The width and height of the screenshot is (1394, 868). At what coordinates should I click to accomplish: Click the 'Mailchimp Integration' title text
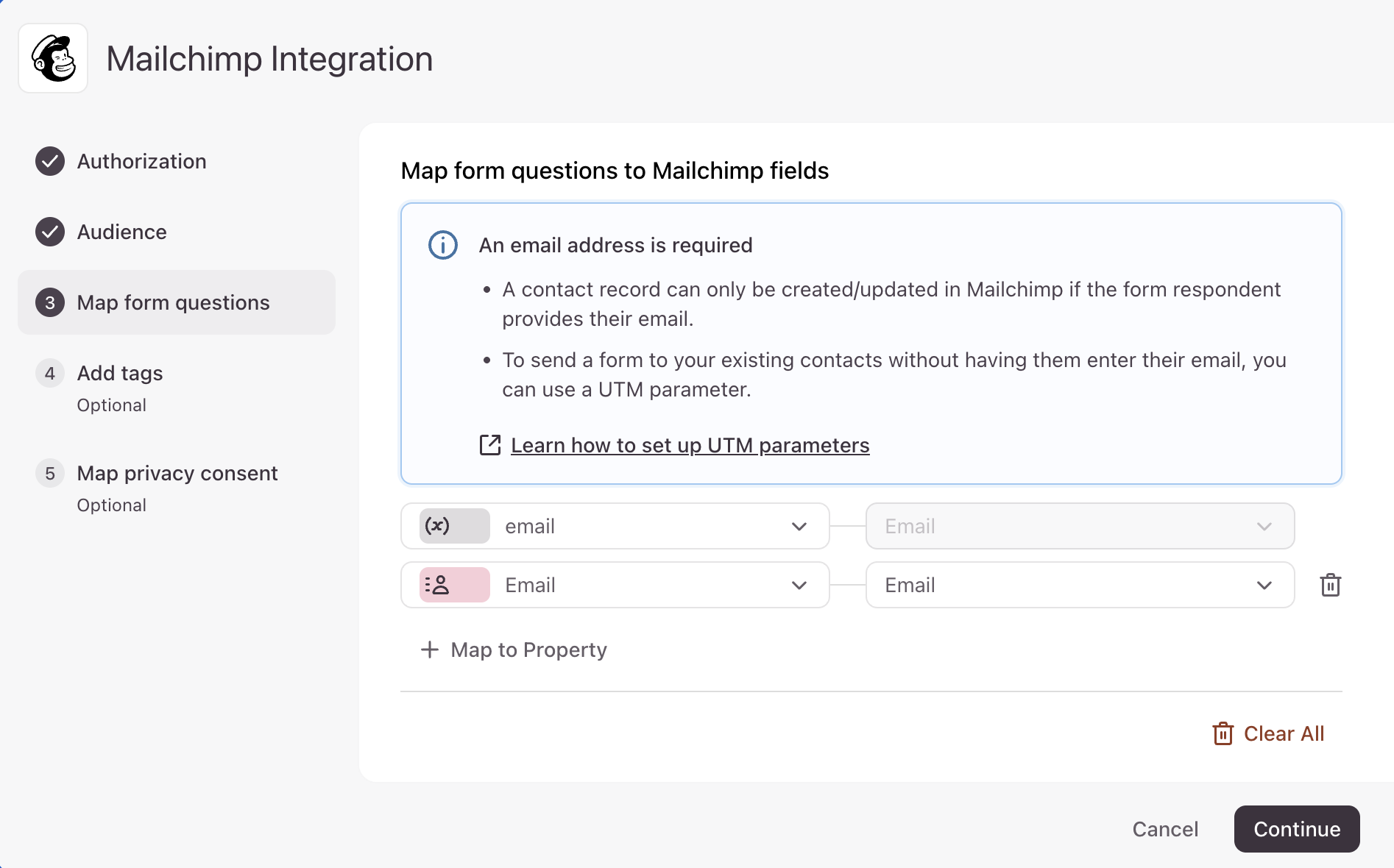[269, 59]
